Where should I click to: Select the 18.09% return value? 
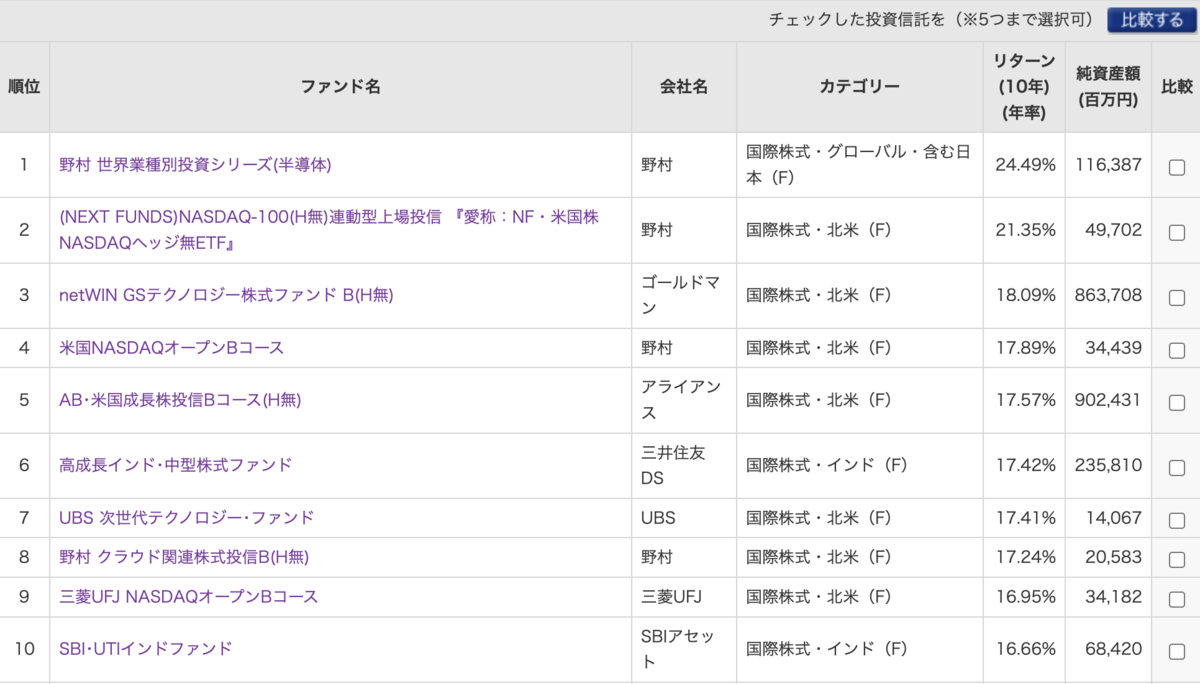[1025, 295]
